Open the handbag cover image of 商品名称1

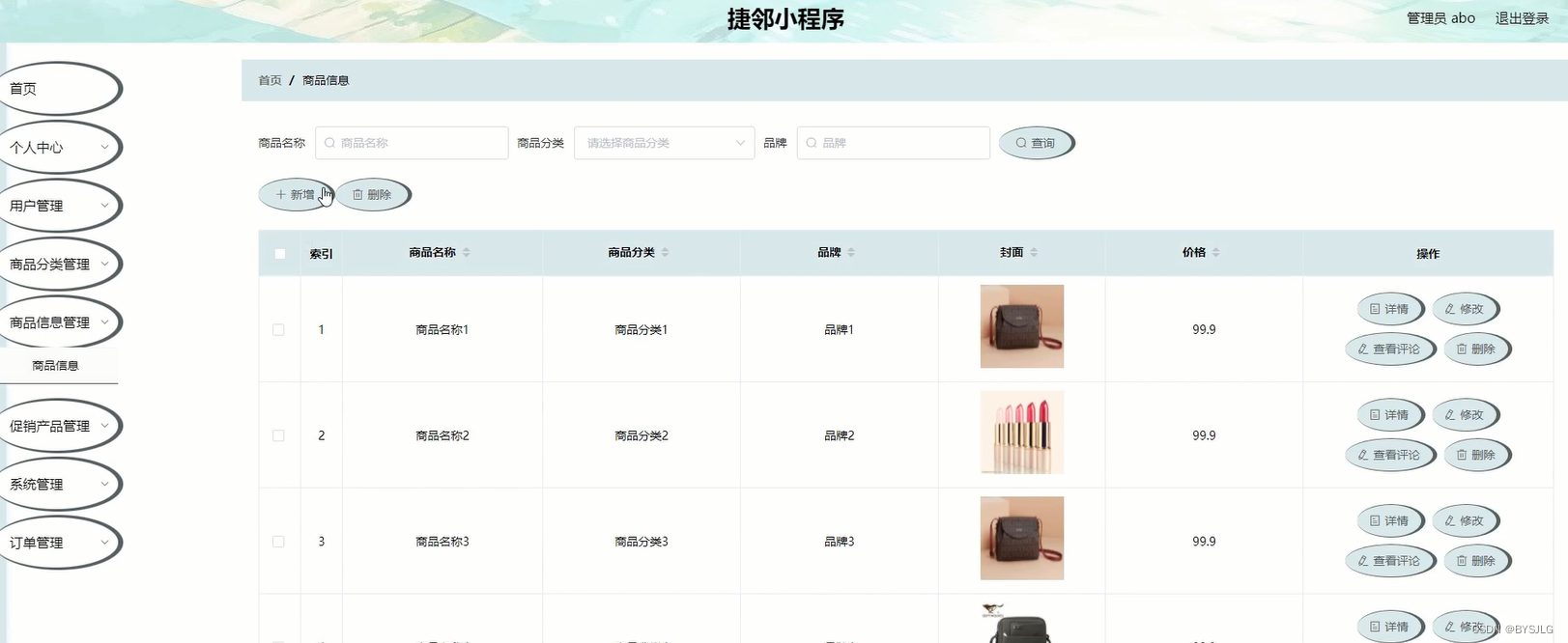pos(1021,326)
